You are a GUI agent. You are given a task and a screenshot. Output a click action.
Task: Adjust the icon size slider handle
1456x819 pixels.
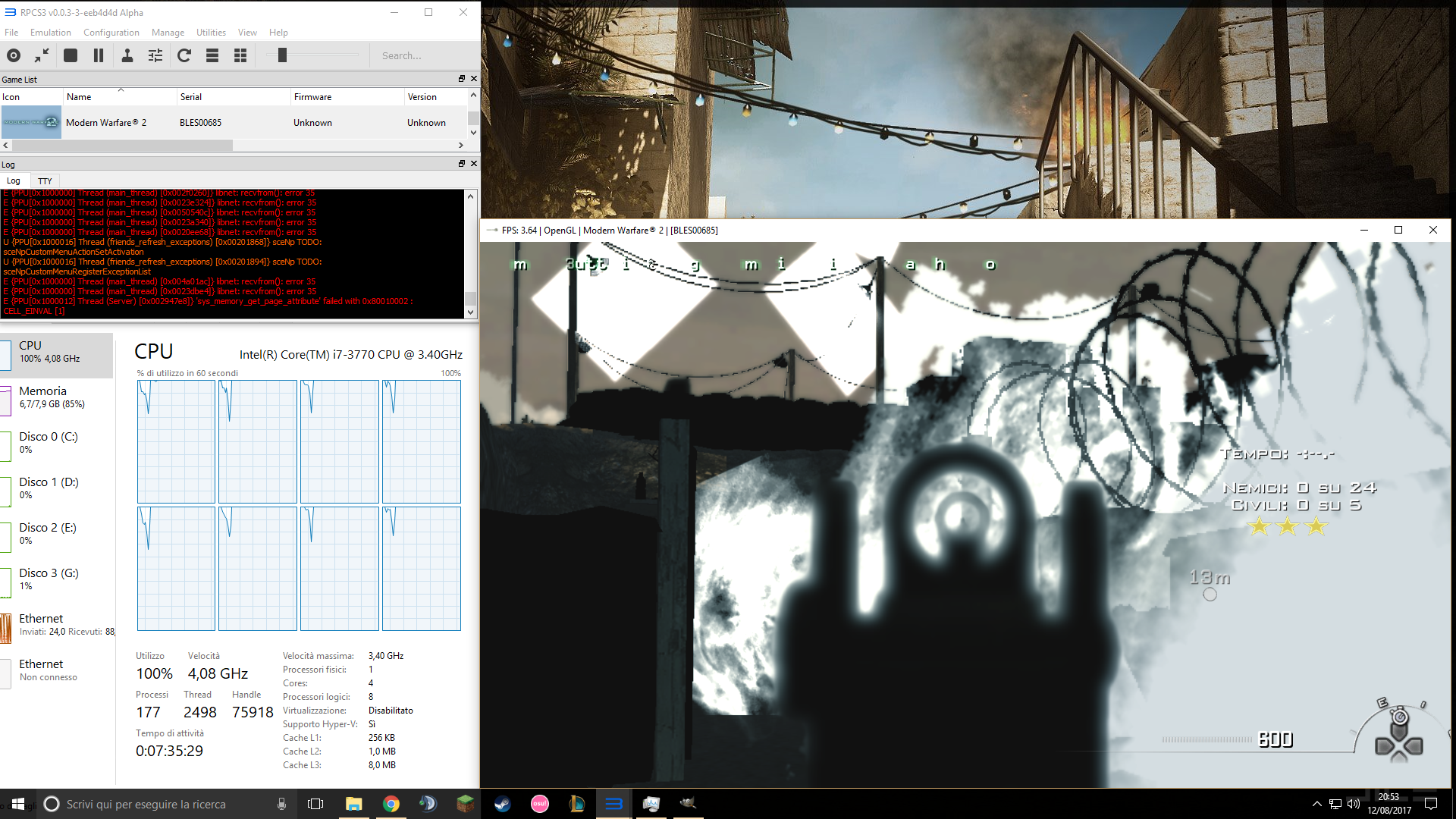click(282, 55)
